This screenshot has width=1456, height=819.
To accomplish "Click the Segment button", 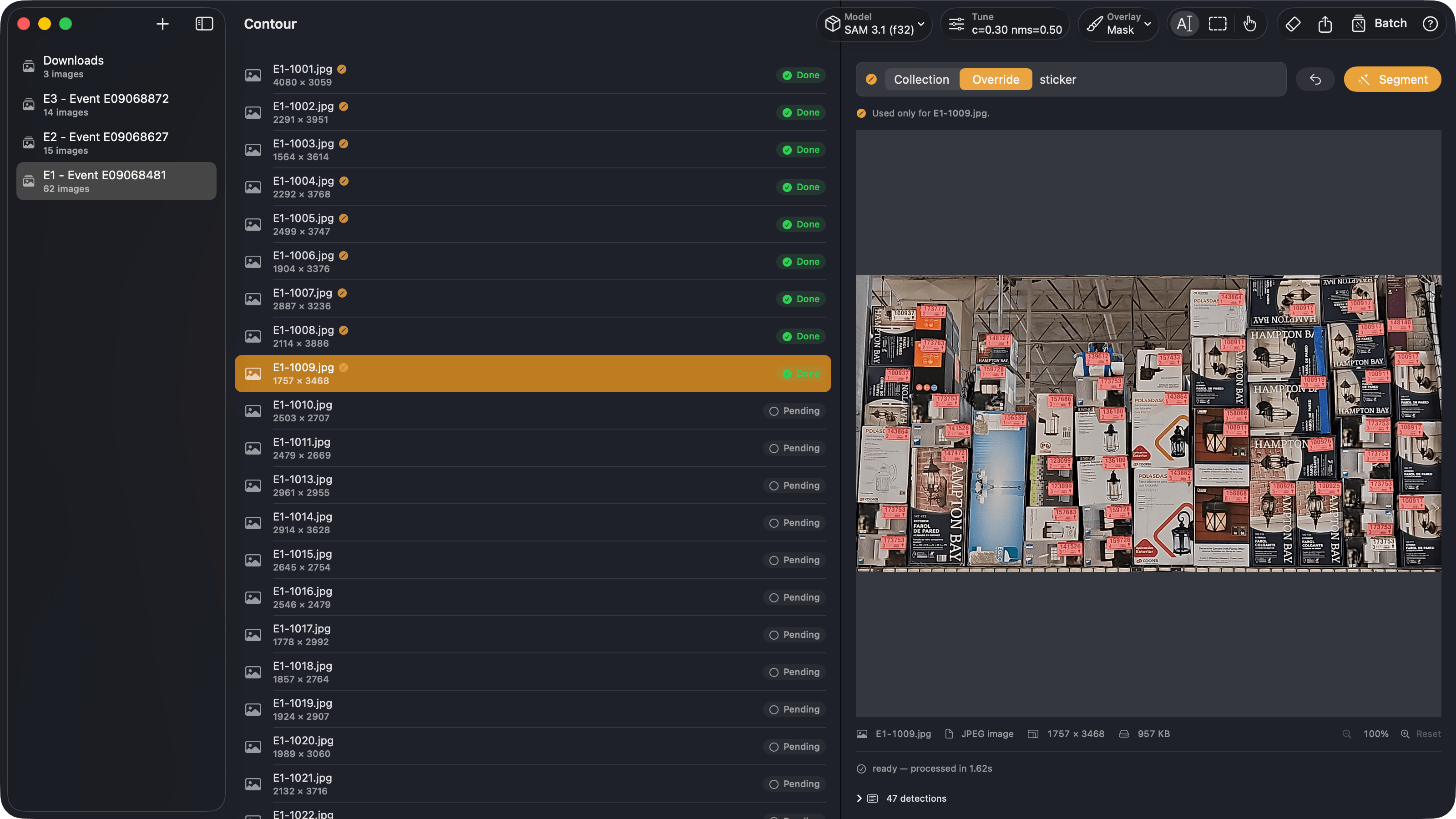I will point(1392,80).
